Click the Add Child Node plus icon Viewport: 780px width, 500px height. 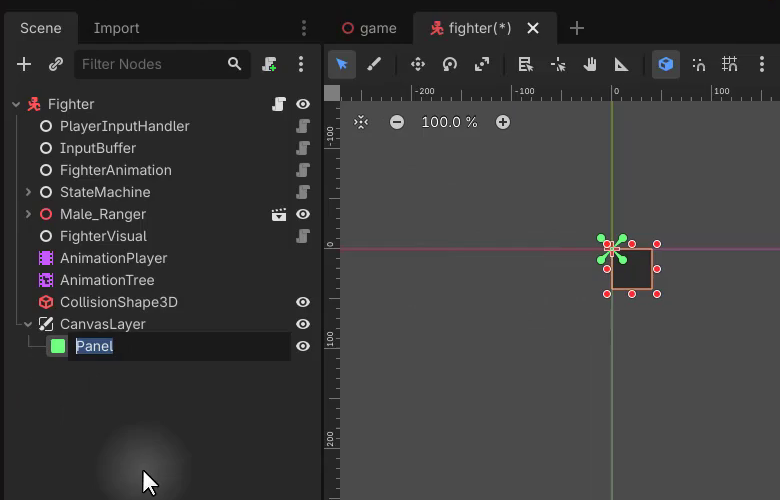(x=24, y=64)
